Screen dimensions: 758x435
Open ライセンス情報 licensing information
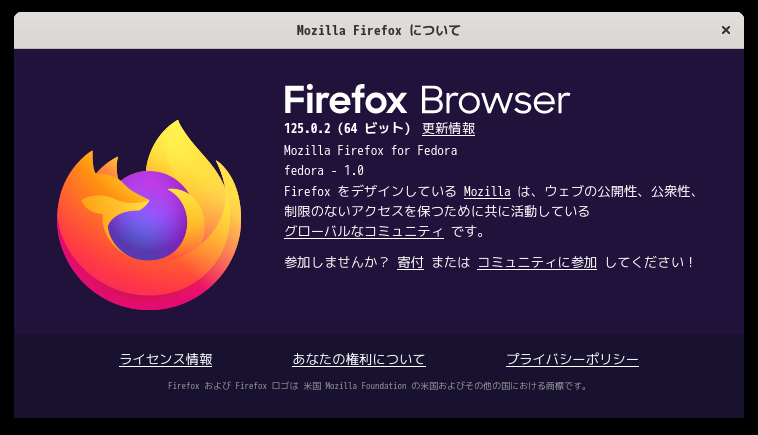point(166,359)
